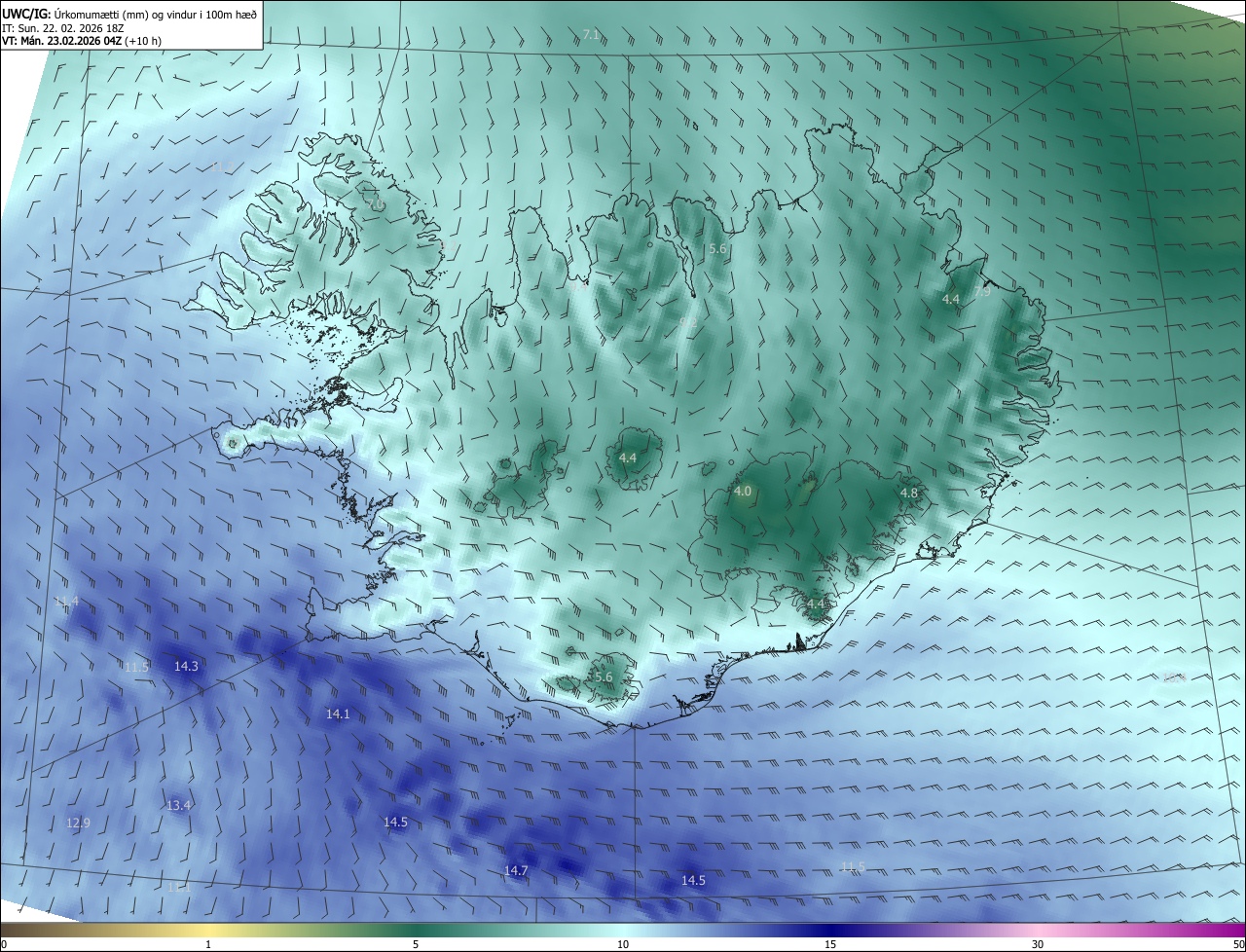This screenshot has width=1246, height=952.
Task: Click the 4.8 value on the glacier's east side
Action: [x=909, y=494]
